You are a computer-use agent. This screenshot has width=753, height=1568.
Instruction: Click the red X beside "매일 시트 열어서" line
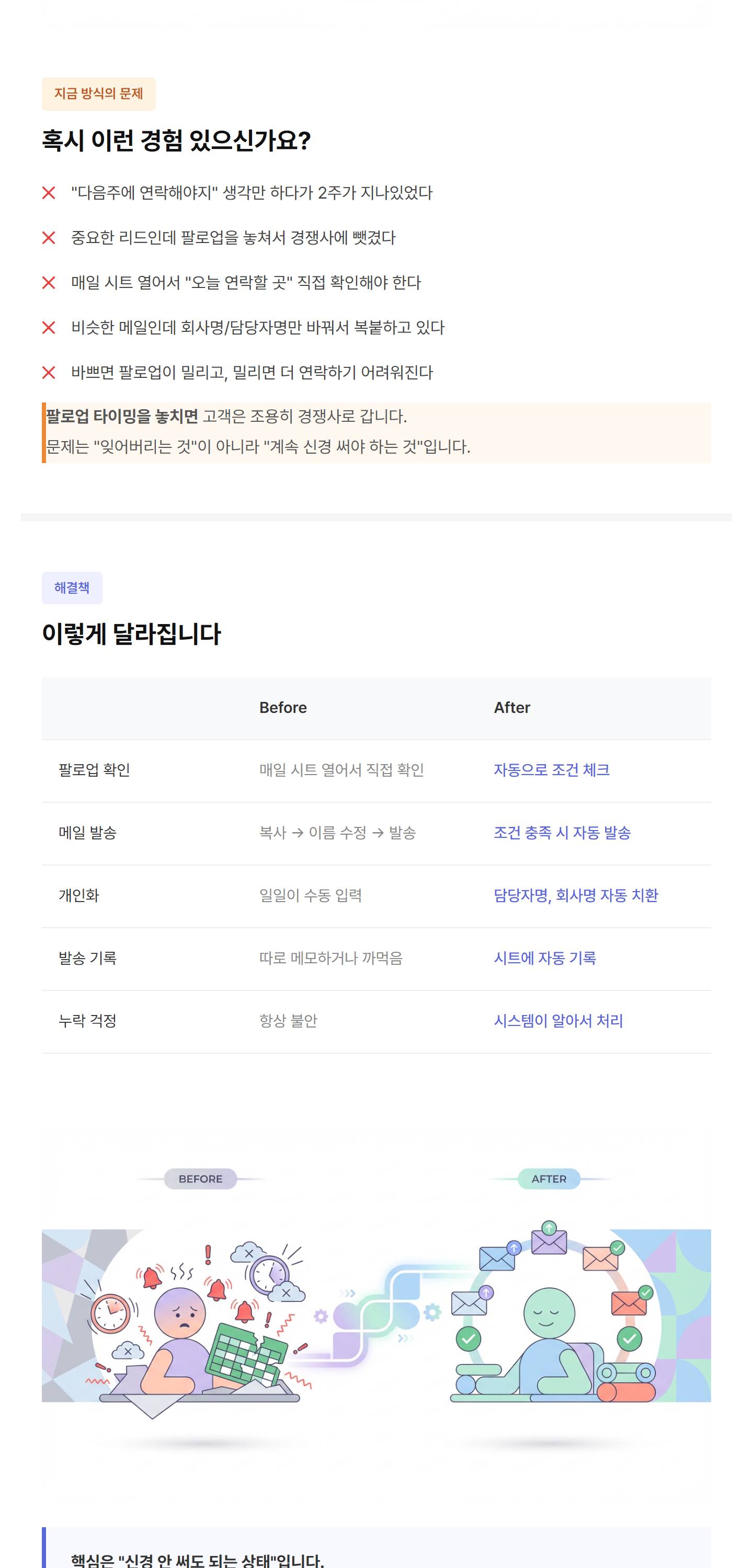49,283
